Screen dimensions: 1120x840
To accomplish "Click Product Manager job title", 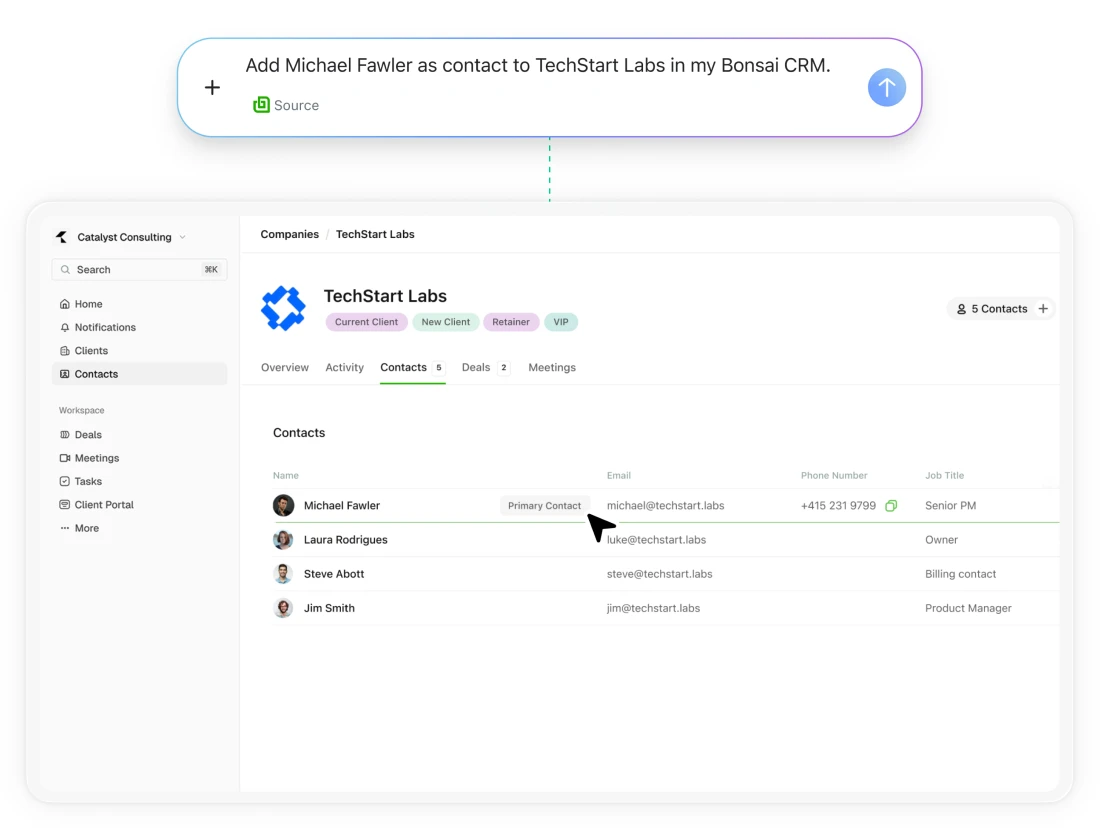I will (968, 609).
